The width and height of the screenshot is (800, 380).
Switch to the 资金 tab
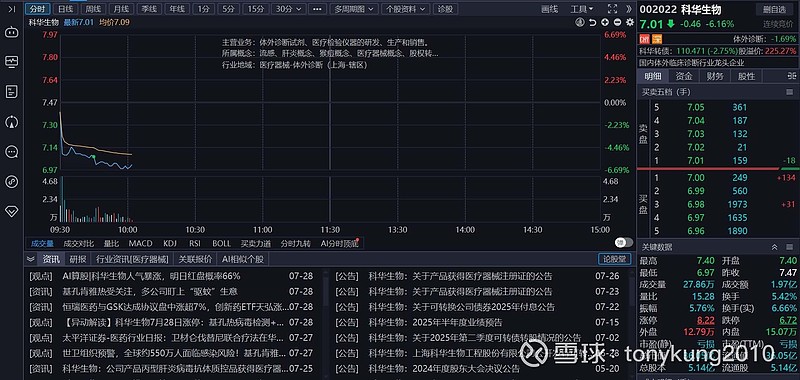[684, 76]
